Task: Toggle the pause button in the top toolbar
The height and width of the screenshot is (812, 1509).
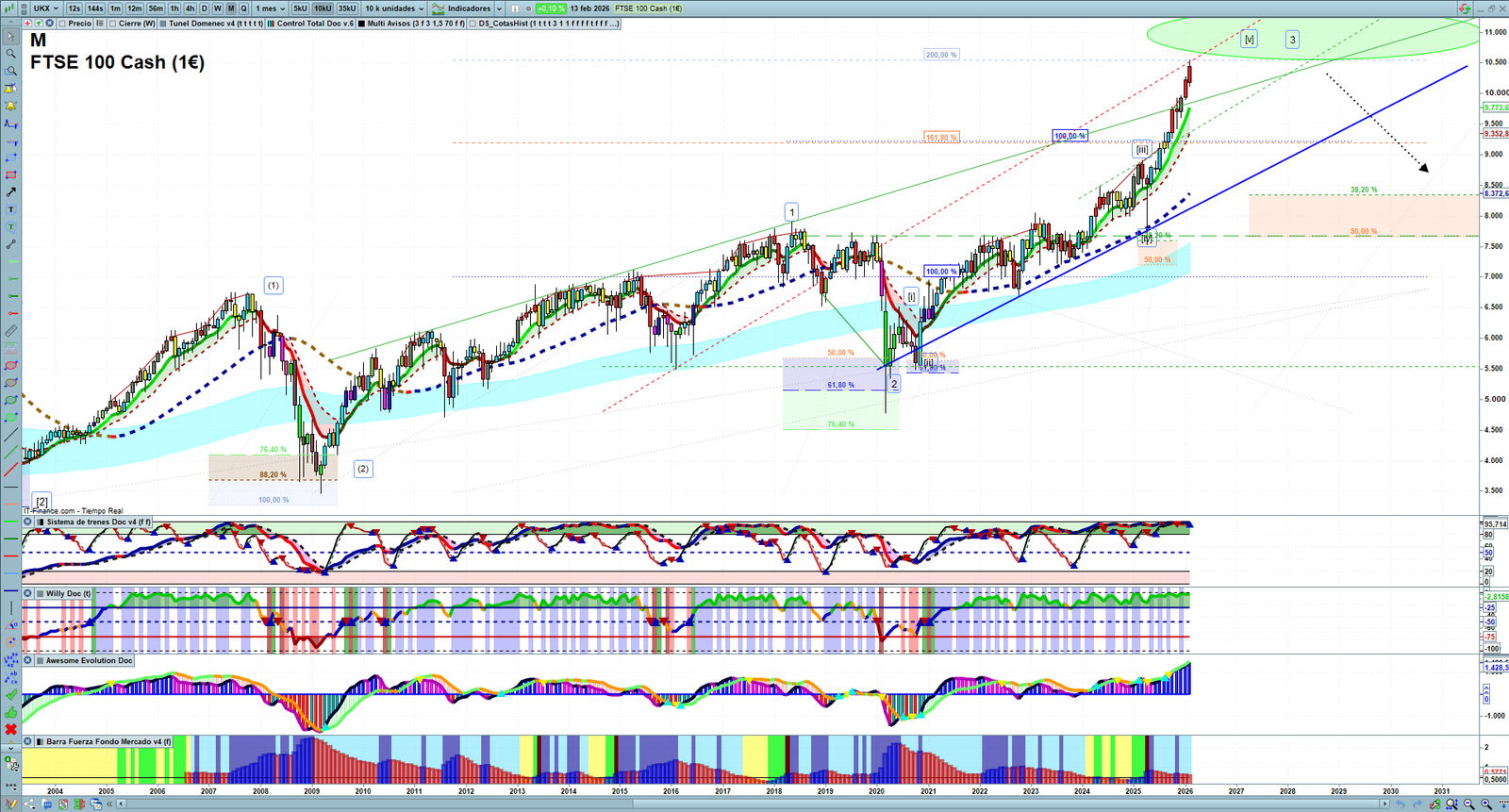Action: pos(515,8)
